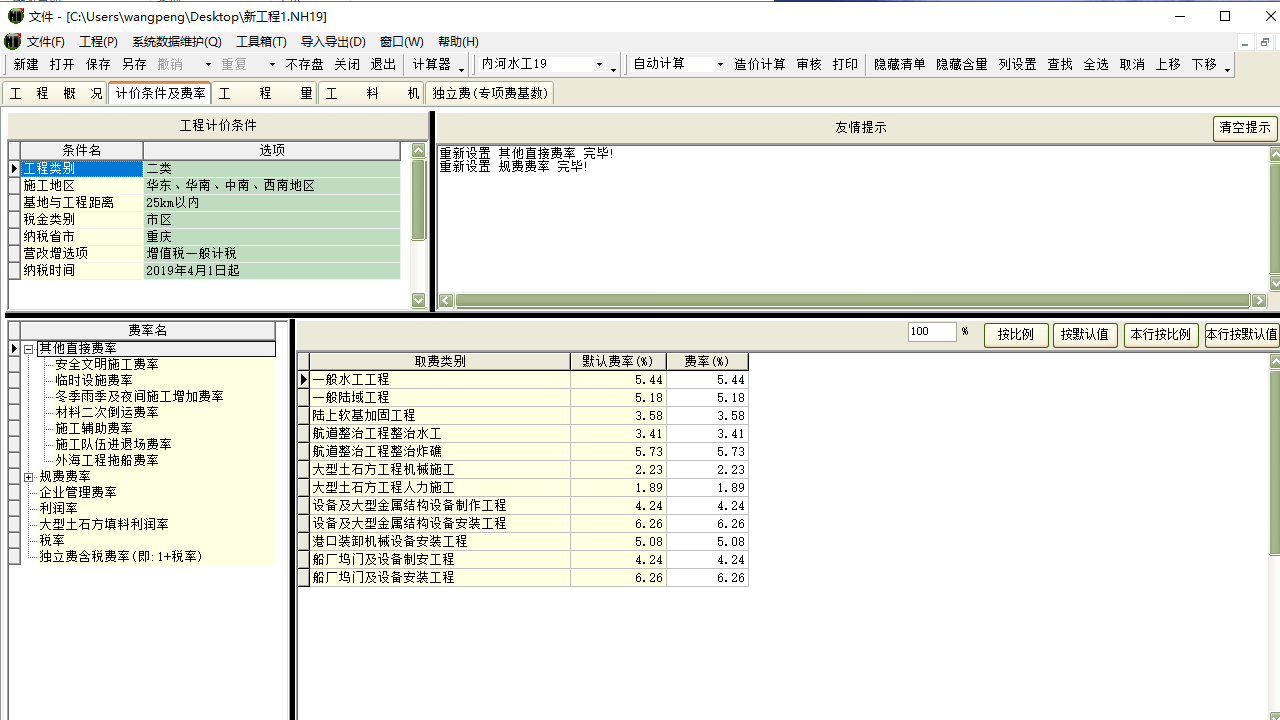This screenshot has height=720, width=1280.
Task: Open the 自动计算 calculation mode dropdown
Action: (722, 63)
